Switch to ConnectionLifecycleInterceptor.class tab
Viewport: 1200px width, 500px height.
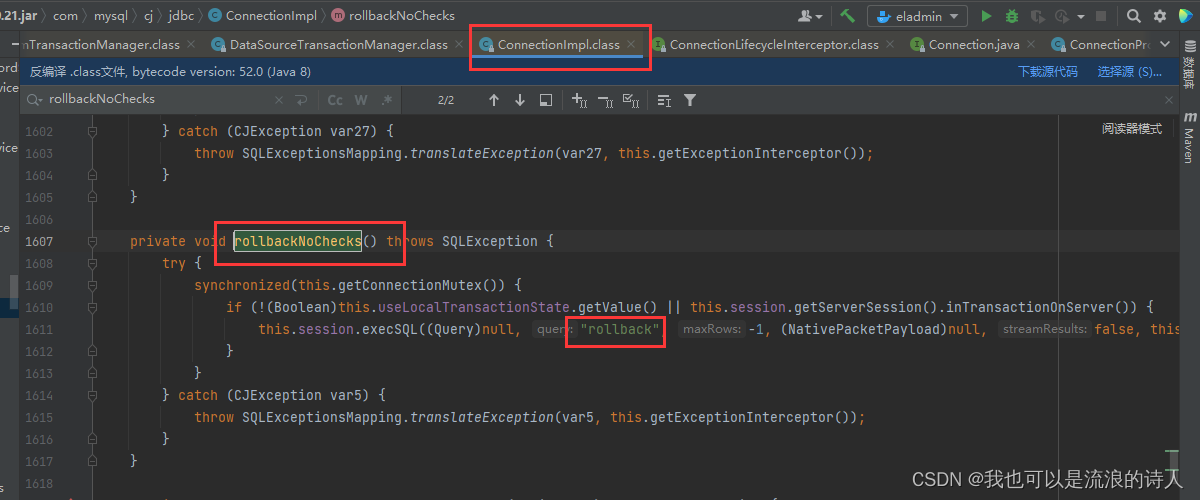[x=774, y=45]
